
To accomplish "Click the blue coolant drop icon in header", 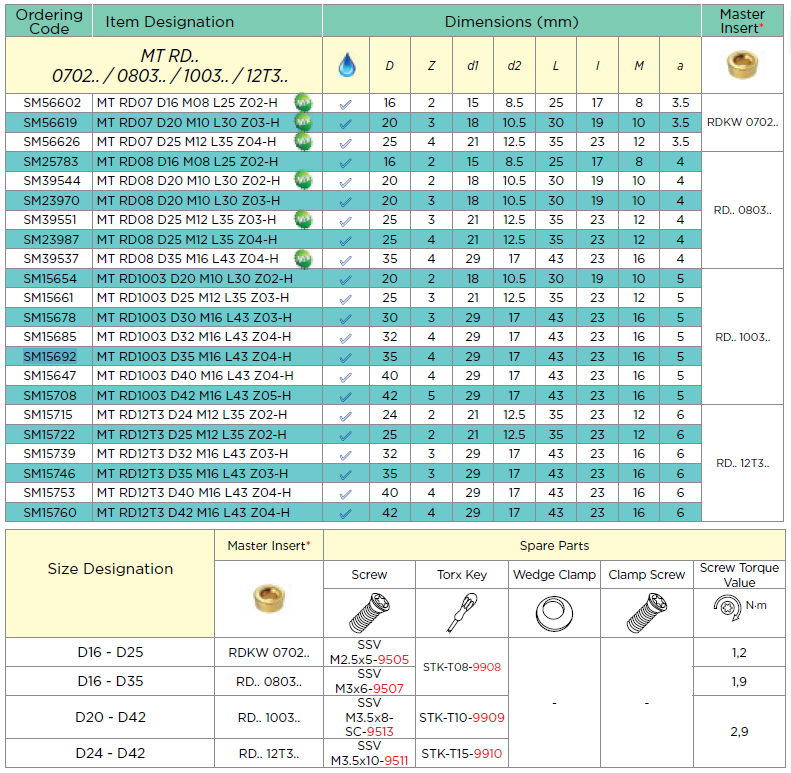I will [x=346, y=66].
